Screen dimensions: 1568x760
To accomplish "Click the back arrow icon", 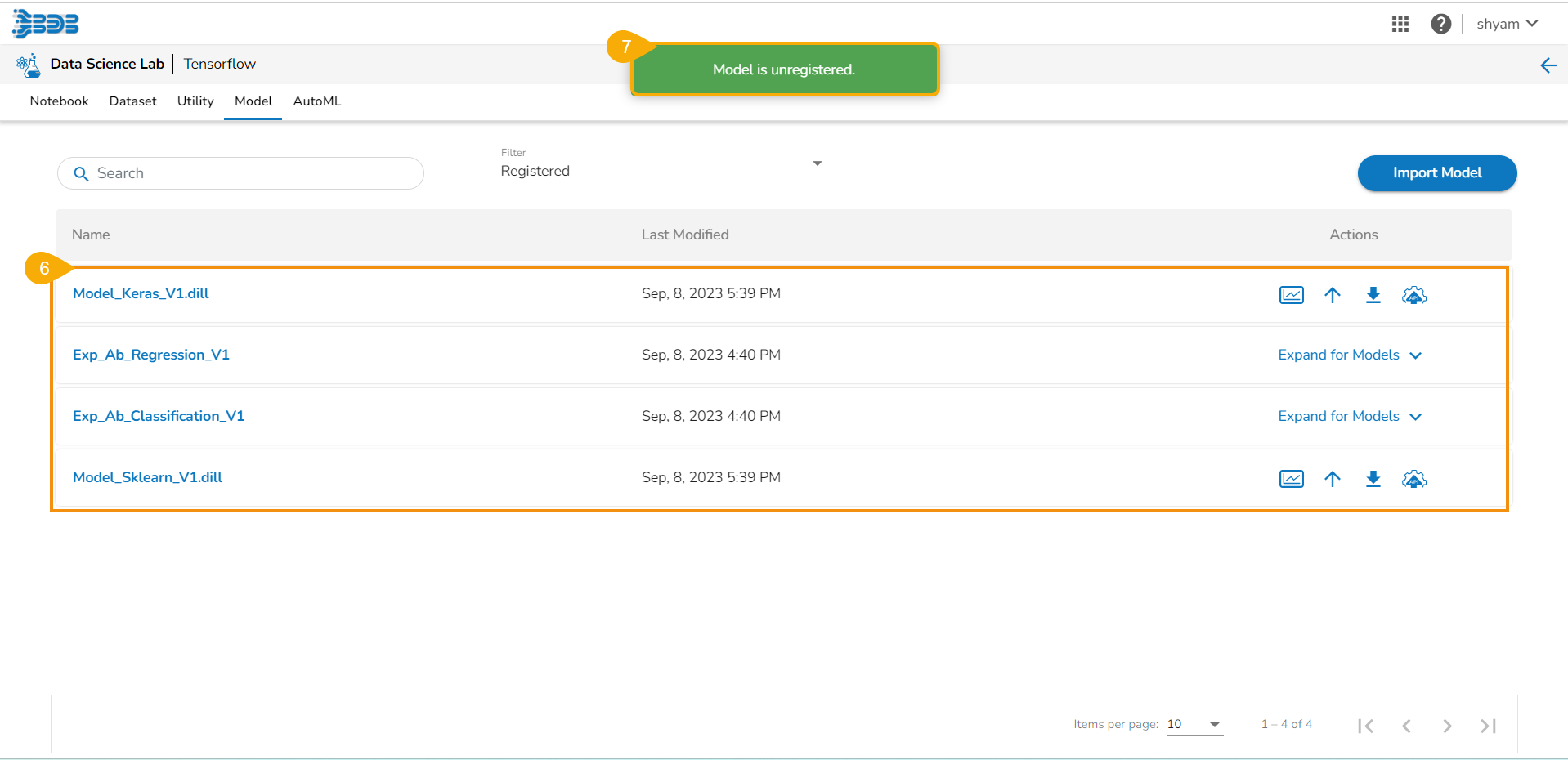I will point(1548,65).
